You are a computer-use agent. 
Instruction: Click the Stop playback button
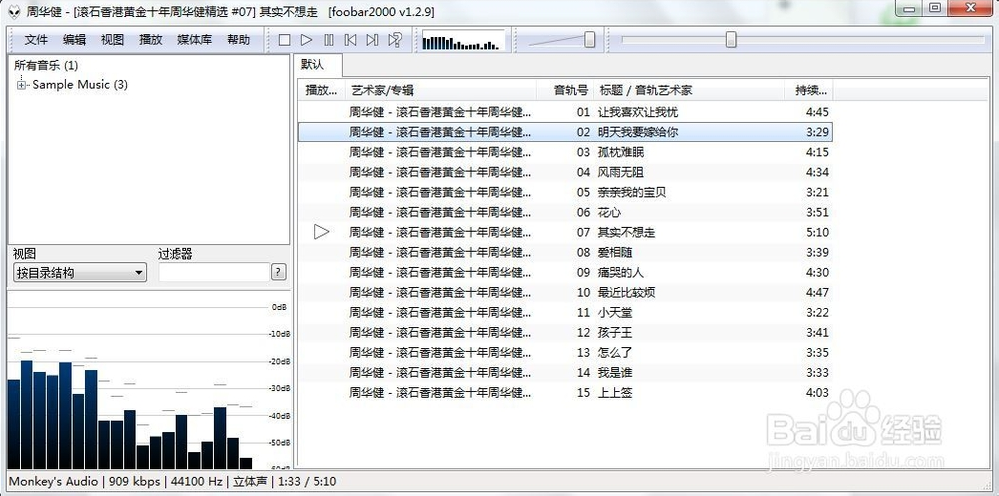285,40
